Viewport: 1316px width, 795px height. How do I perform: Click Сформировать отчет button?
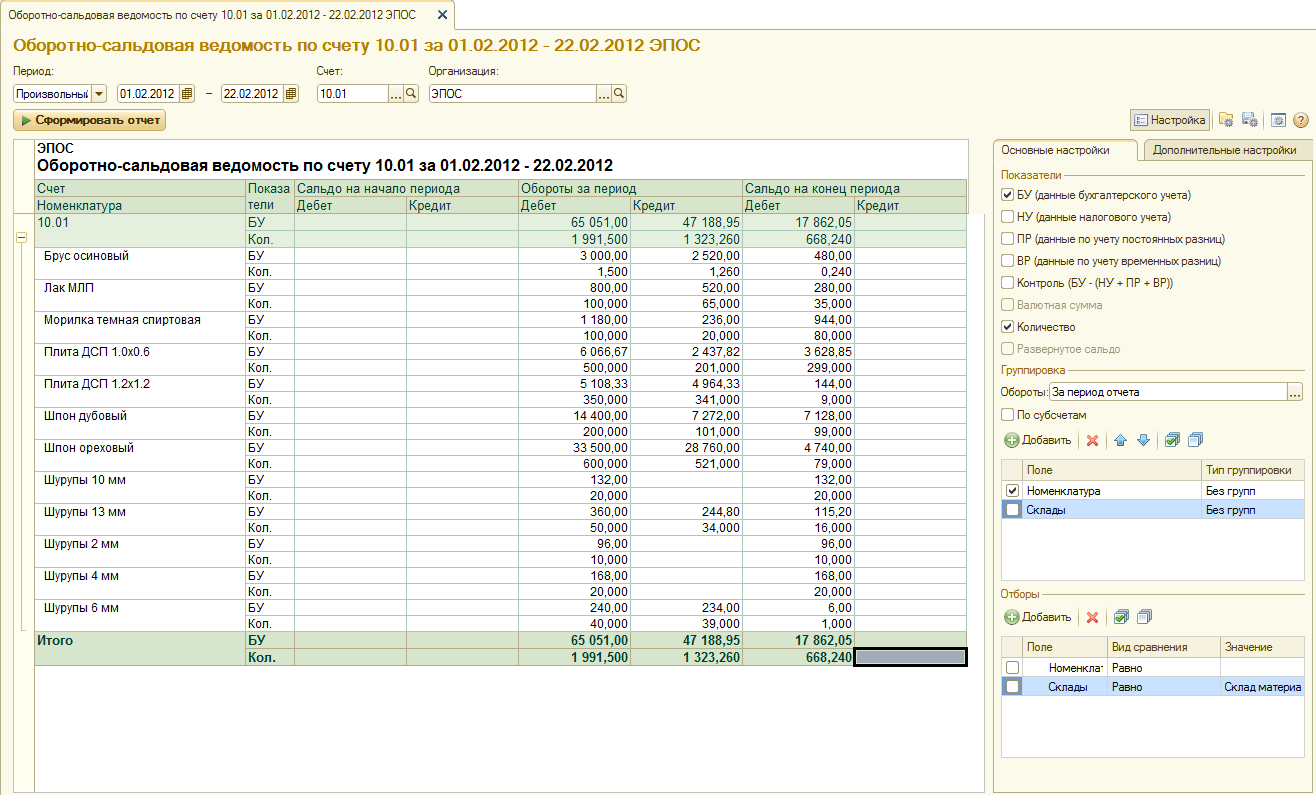coord(89,121)
